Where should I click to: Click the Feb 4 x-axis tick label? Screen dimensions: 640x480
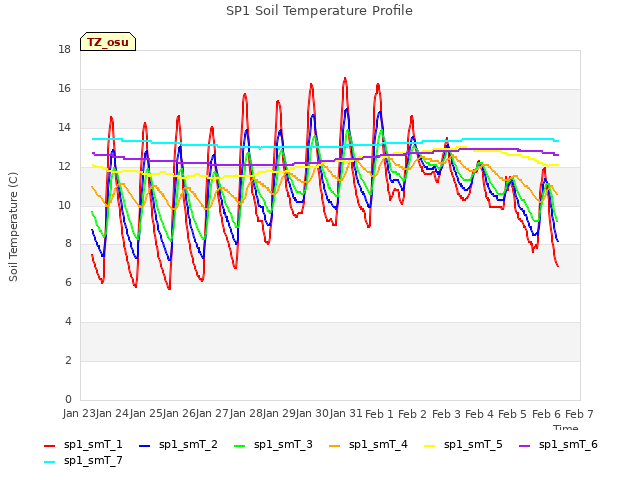pos(479,414)
